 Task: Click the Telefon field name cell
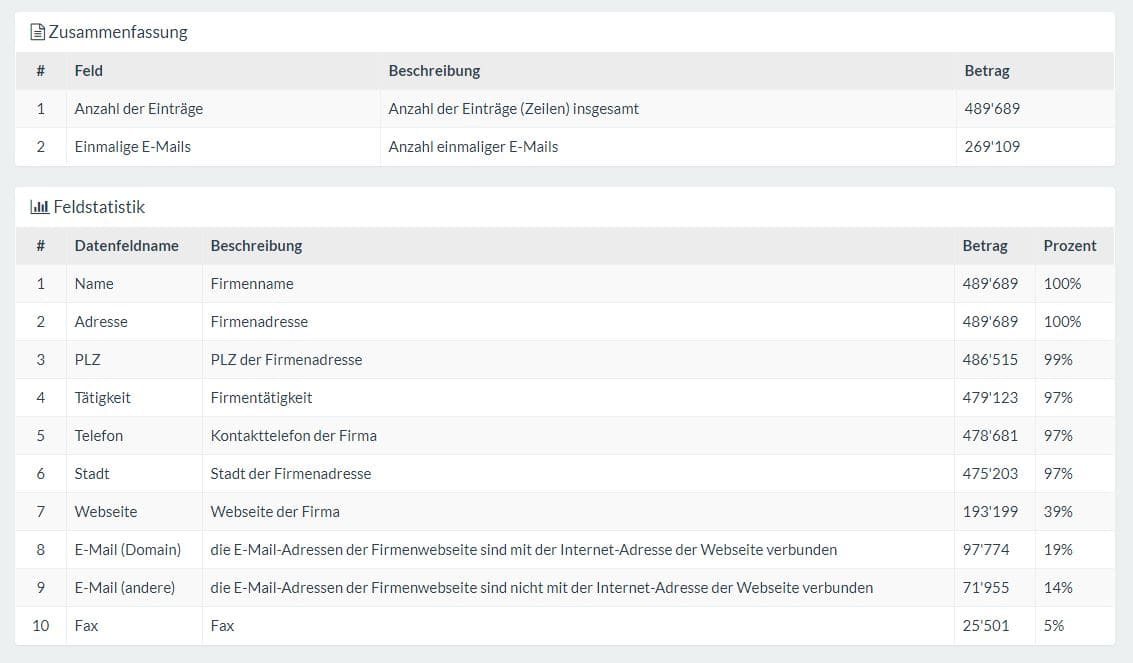(x=99, y=436)
